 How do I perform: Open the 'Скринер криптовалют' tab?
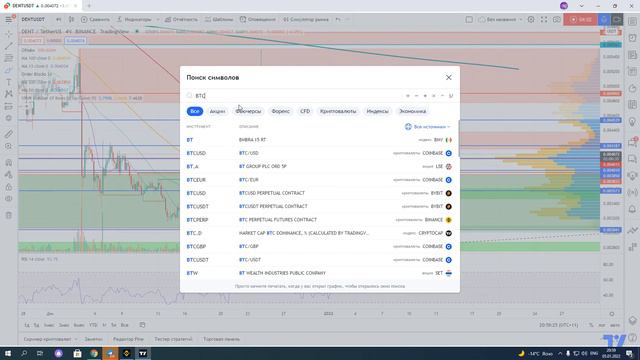pyautogui.click(x=47, y=339)
